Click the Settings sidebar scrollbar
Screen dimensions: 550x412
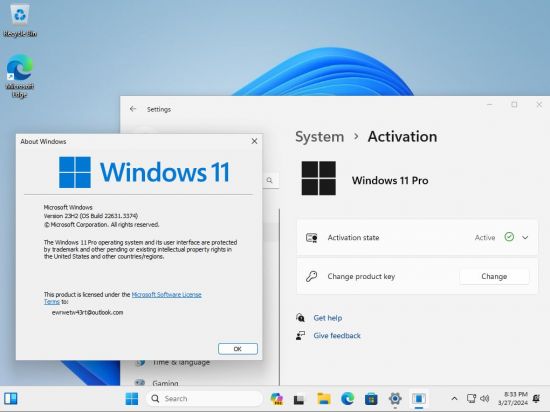tap(280, 297)
